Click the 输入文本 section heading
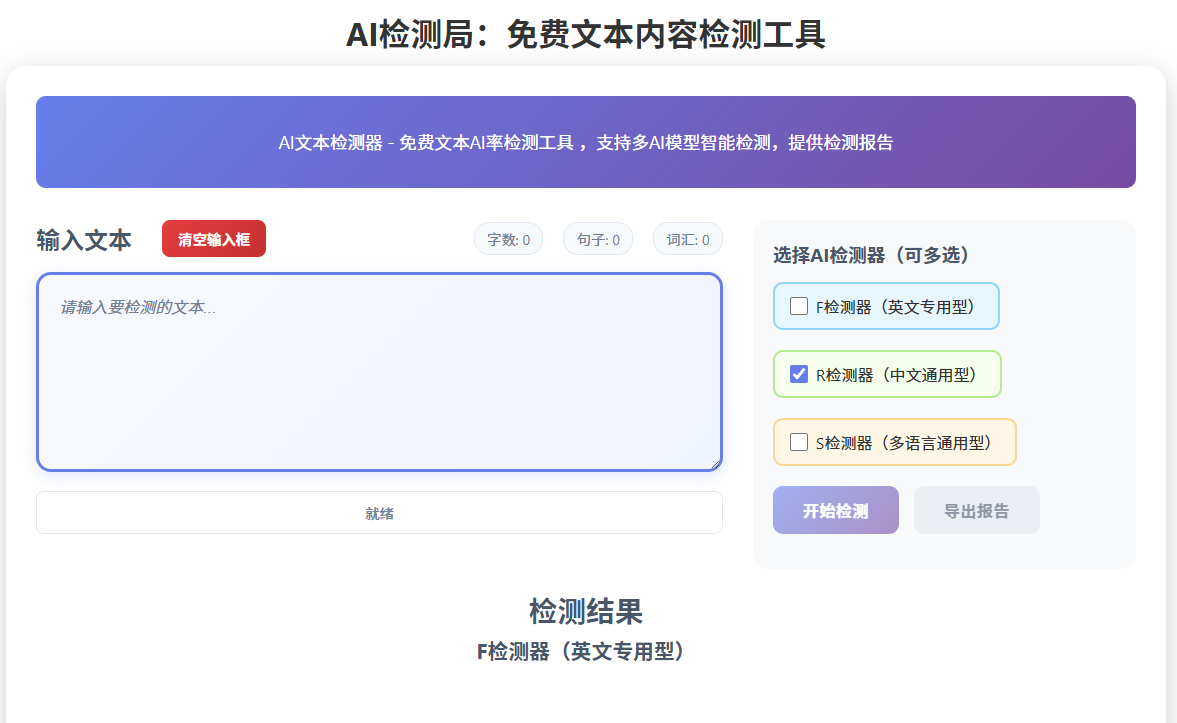 click(84, 240)
